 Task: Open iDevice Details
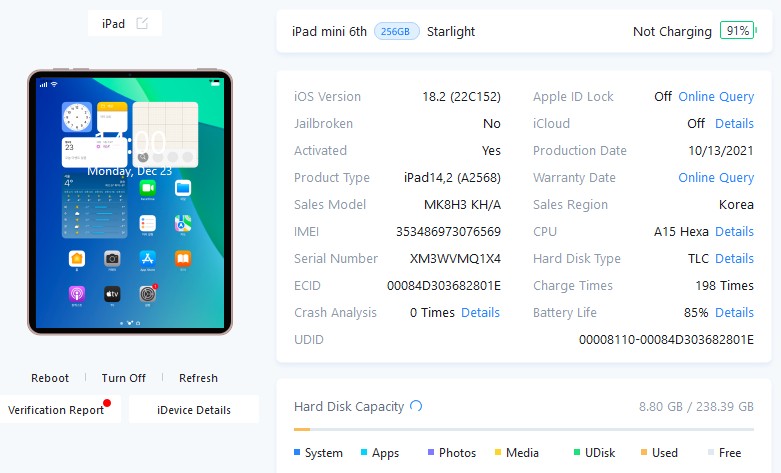coord(194,410)
